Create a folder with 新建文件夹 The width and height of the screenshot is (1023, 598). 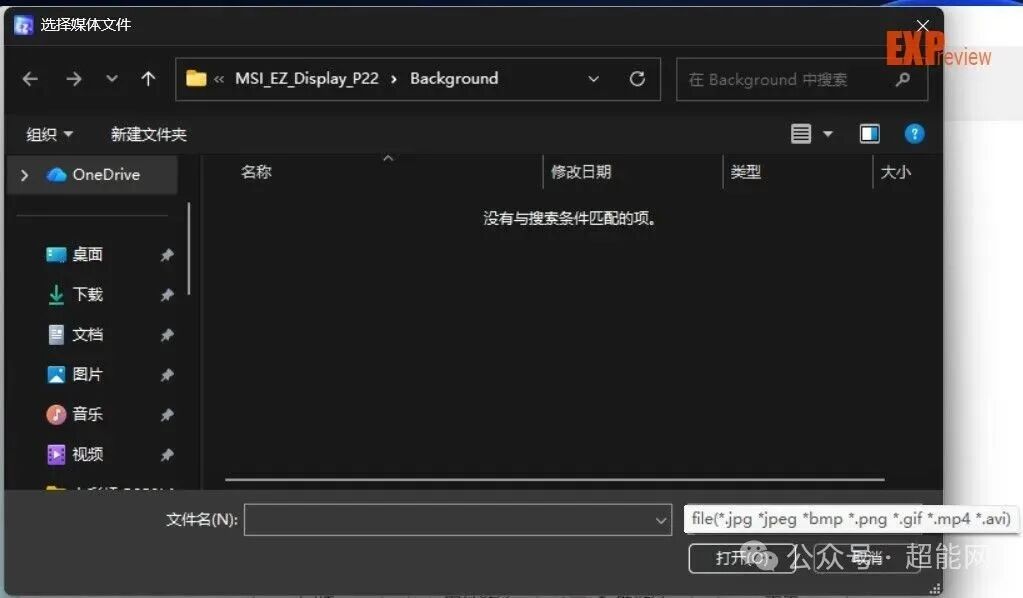149,134
